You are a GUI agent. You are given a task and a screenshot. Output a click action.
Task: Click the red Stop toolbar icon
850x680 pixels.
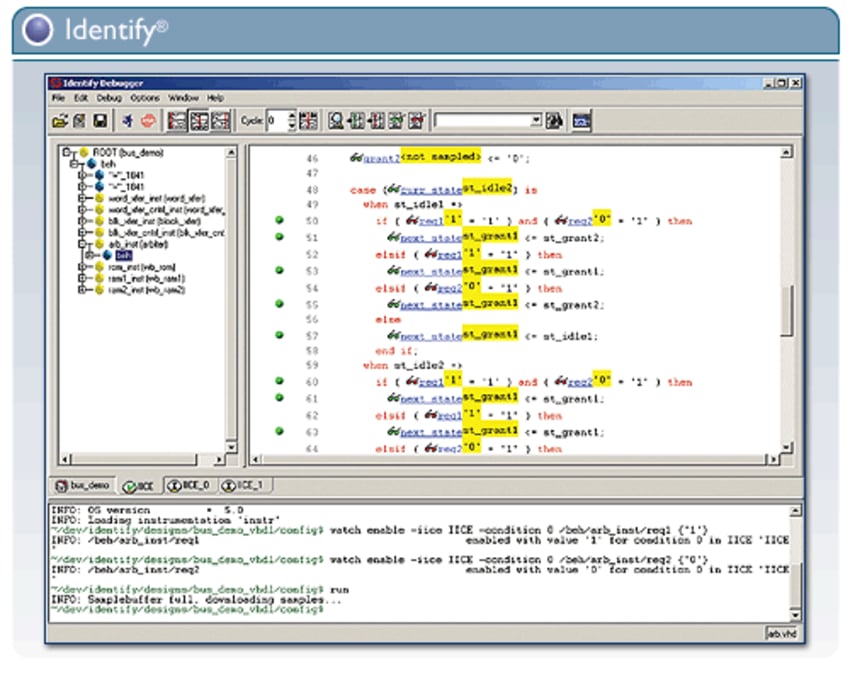(149, 121)
